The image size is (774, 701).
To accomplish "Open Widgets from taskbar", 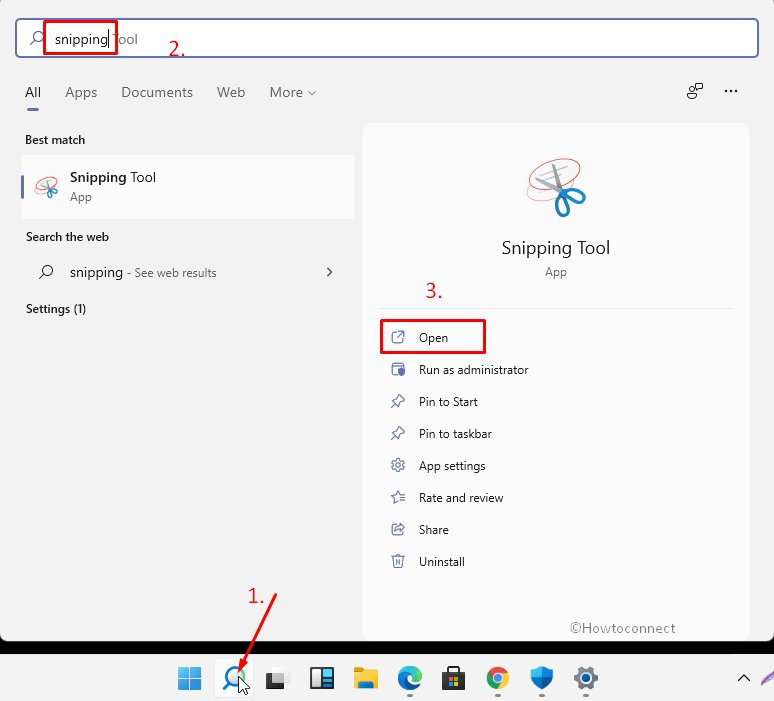I will coord(322,678).
